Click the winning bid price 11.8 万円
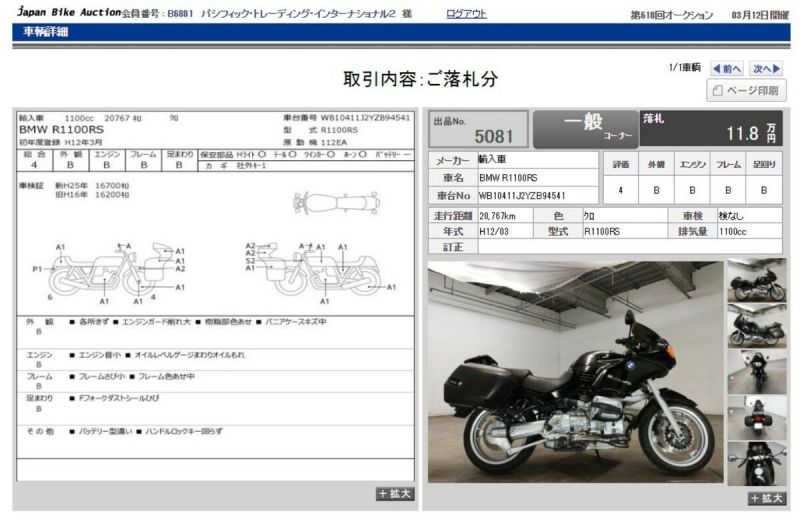Viewport: 800px width, 522px height. pyautogui.click(x=751, y=133)
